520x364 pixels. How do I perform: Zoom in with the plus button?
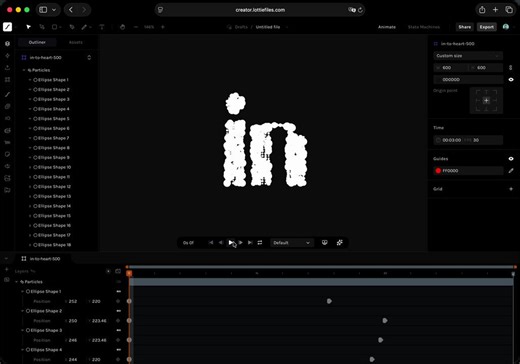tap(163, 27)
